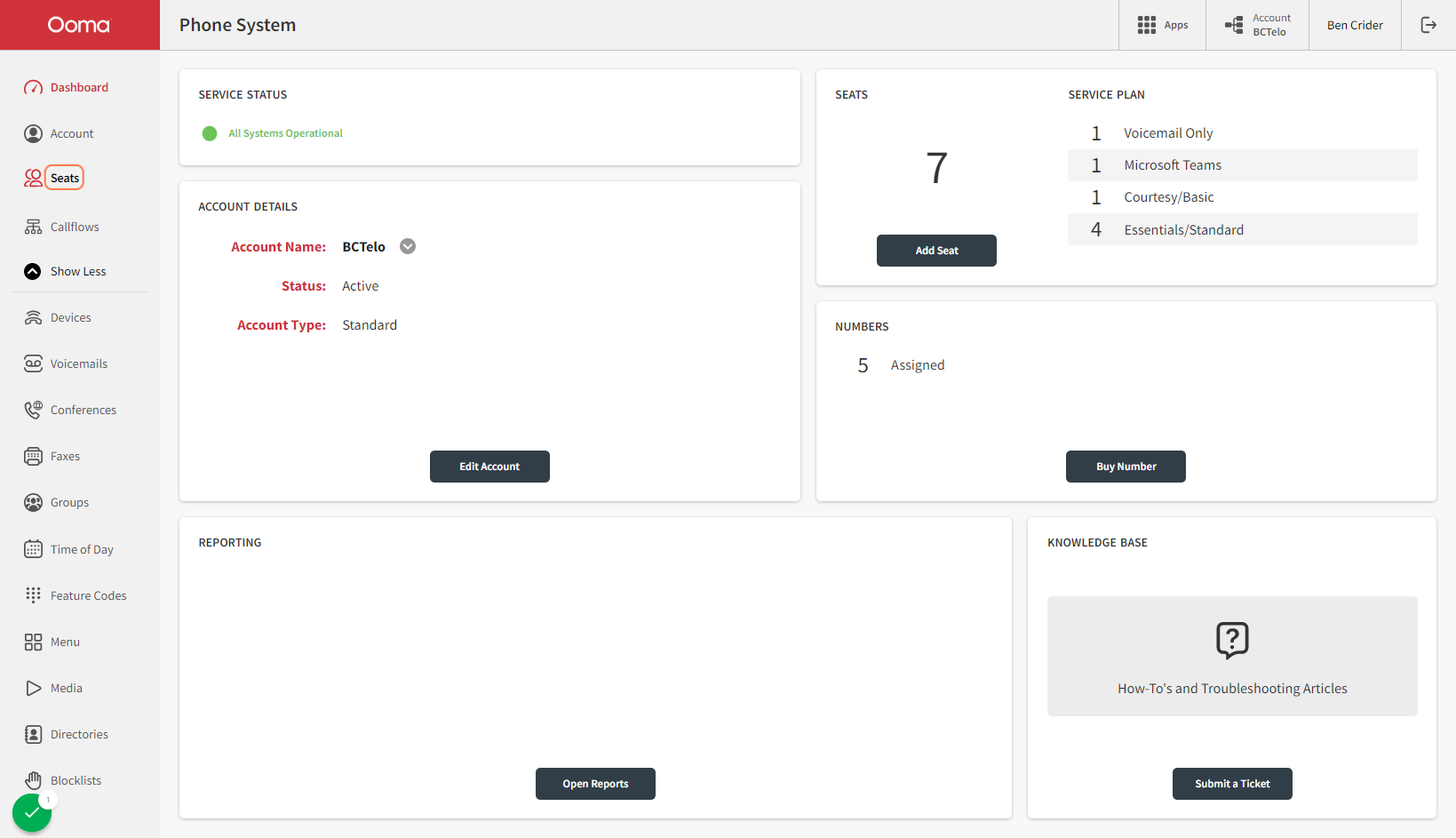Select the Courtesy/Basic plan row
1456x838 pixels.
tap(1243, 197)
